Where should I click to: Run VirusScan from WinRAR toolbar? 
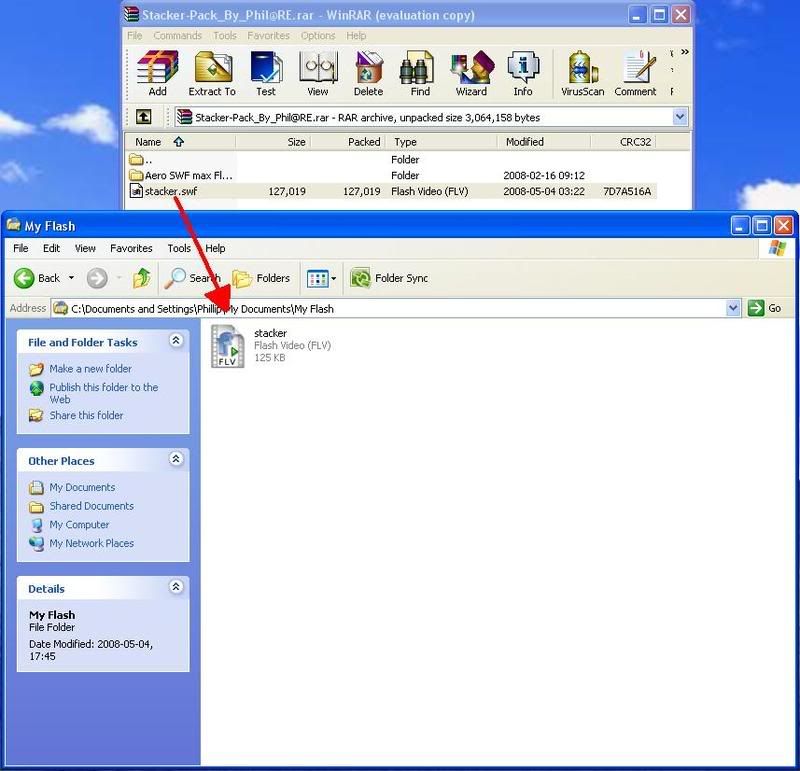tap(583, 73)
